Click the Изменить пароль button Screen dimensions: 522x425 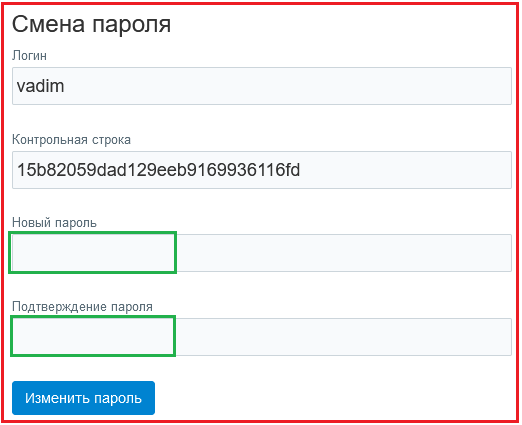click(x=83, y=398)
